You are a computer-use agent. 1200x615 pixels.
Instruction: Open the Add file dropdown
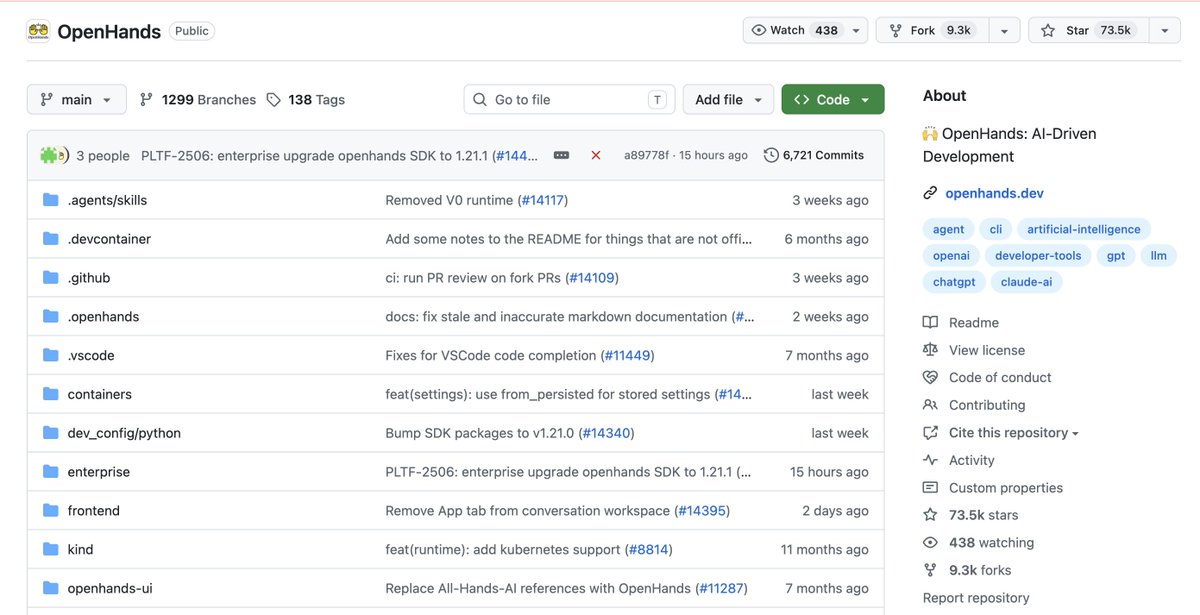click(x=728, y=99)
